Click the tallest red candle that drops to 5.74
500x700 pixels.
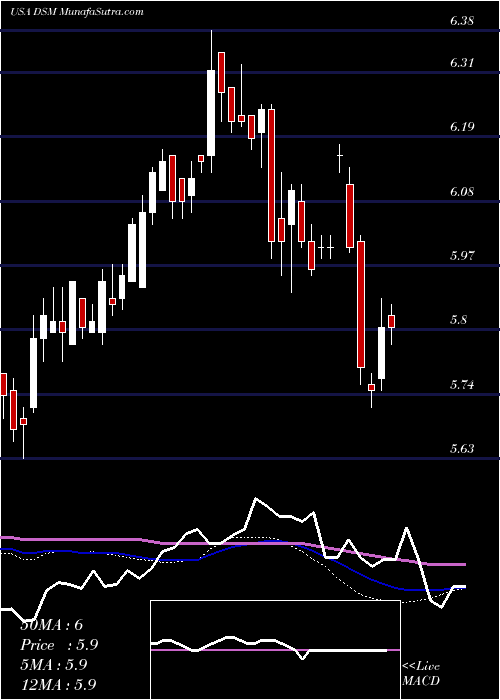[361, 304]
